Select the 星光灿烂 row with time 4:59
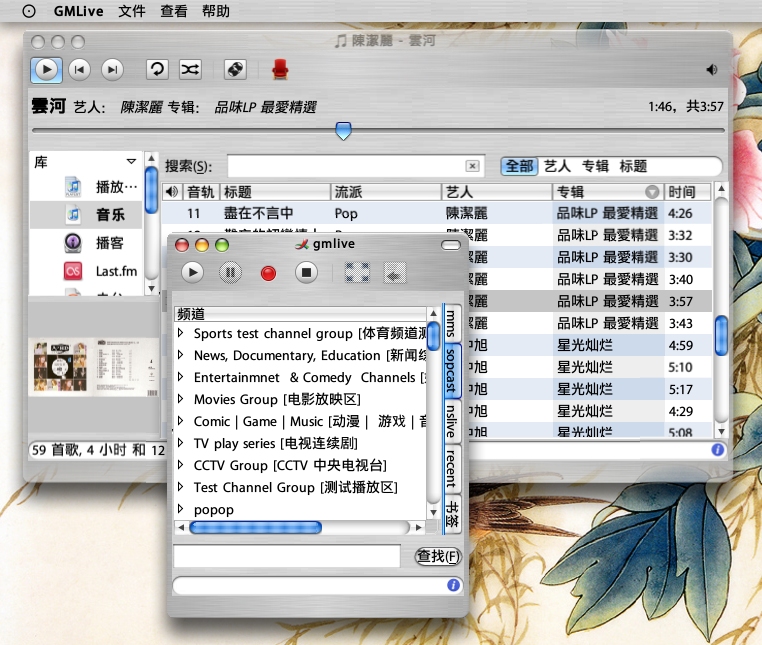The width and height of the screenshot is (762, 645). (590, 345)
